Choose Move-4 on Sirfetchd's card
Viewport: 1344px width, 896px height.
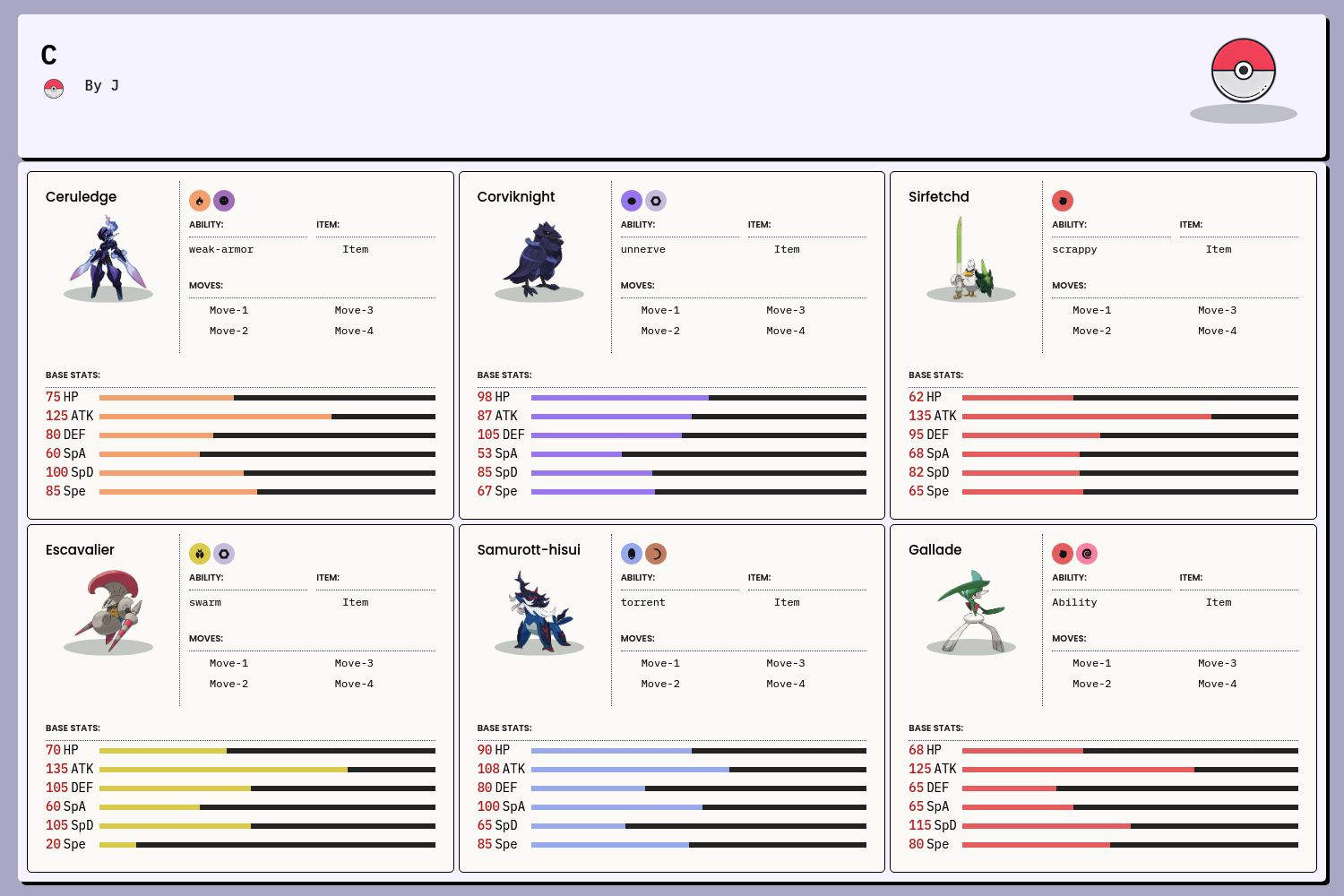pos(1217,331)
